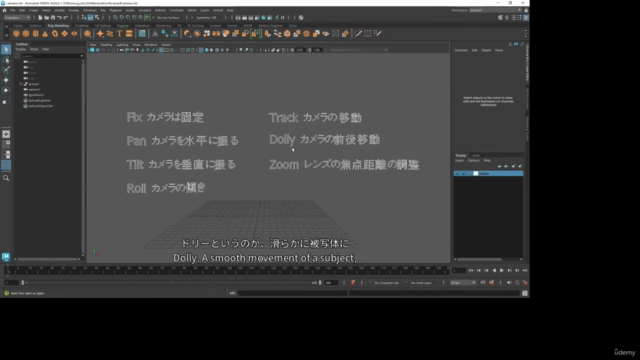Go to the start of playback range

click(471, 270)
